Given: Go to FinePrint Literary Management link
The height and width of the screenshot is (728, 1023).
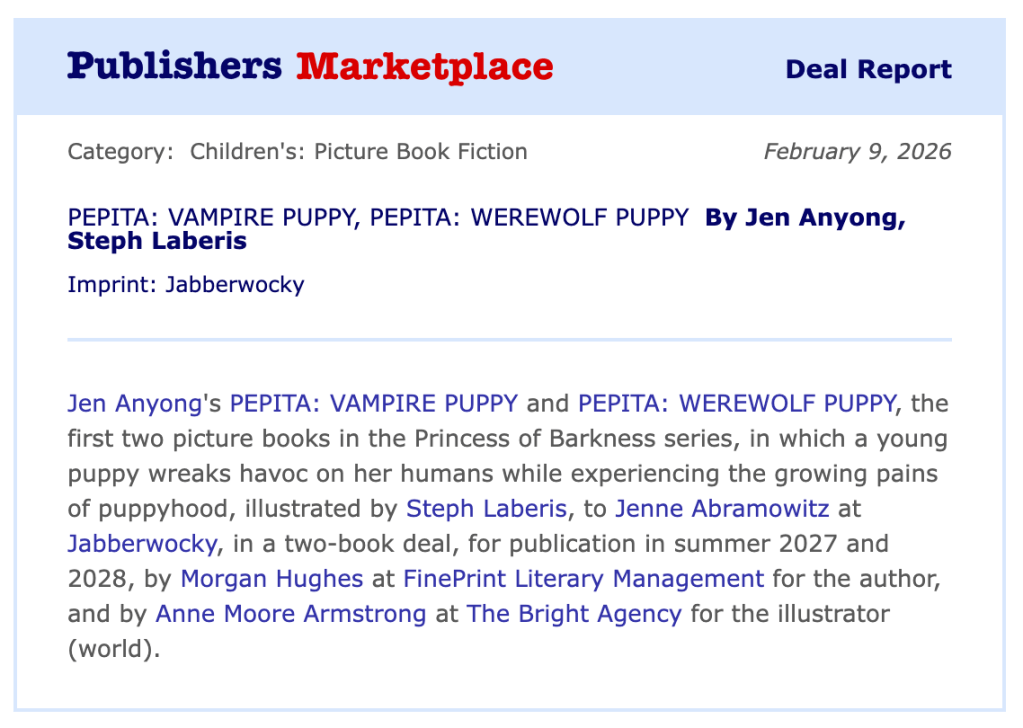Looking at the screenshot, I should 583,579.
